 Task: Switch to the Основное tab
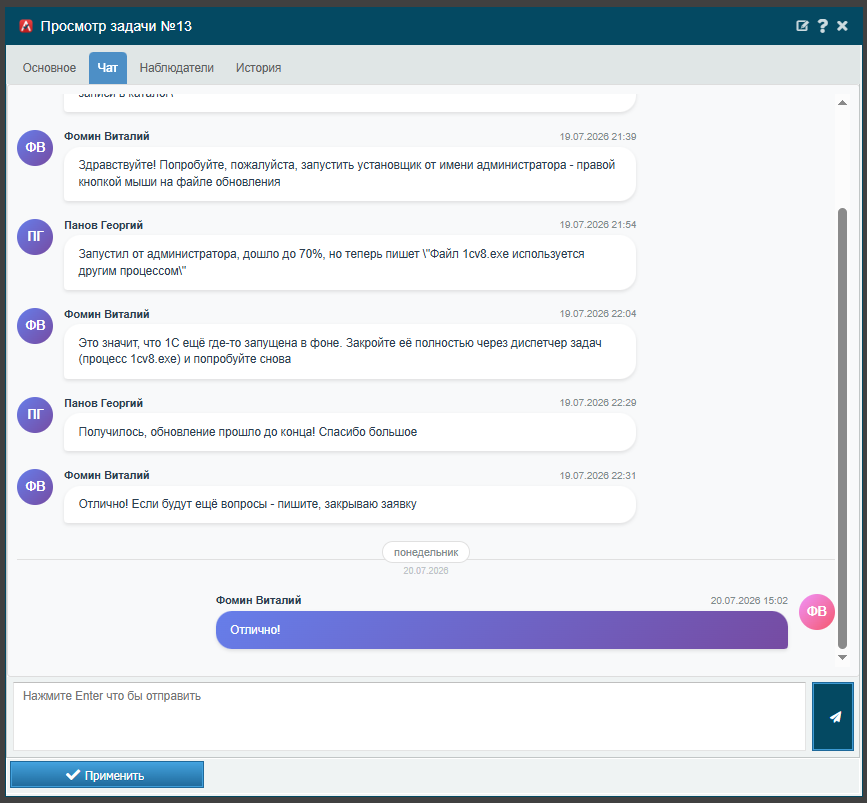49,68
